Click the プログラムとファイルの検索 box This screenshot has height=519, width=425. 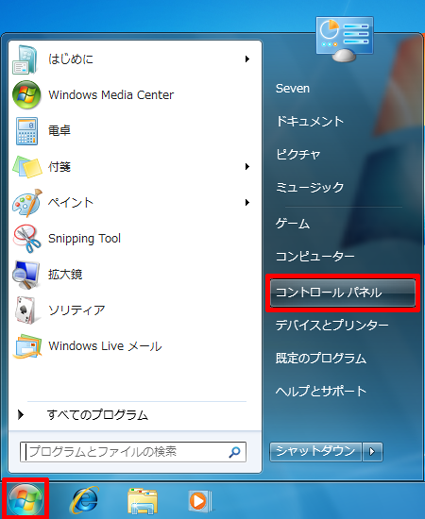(133, 452)
